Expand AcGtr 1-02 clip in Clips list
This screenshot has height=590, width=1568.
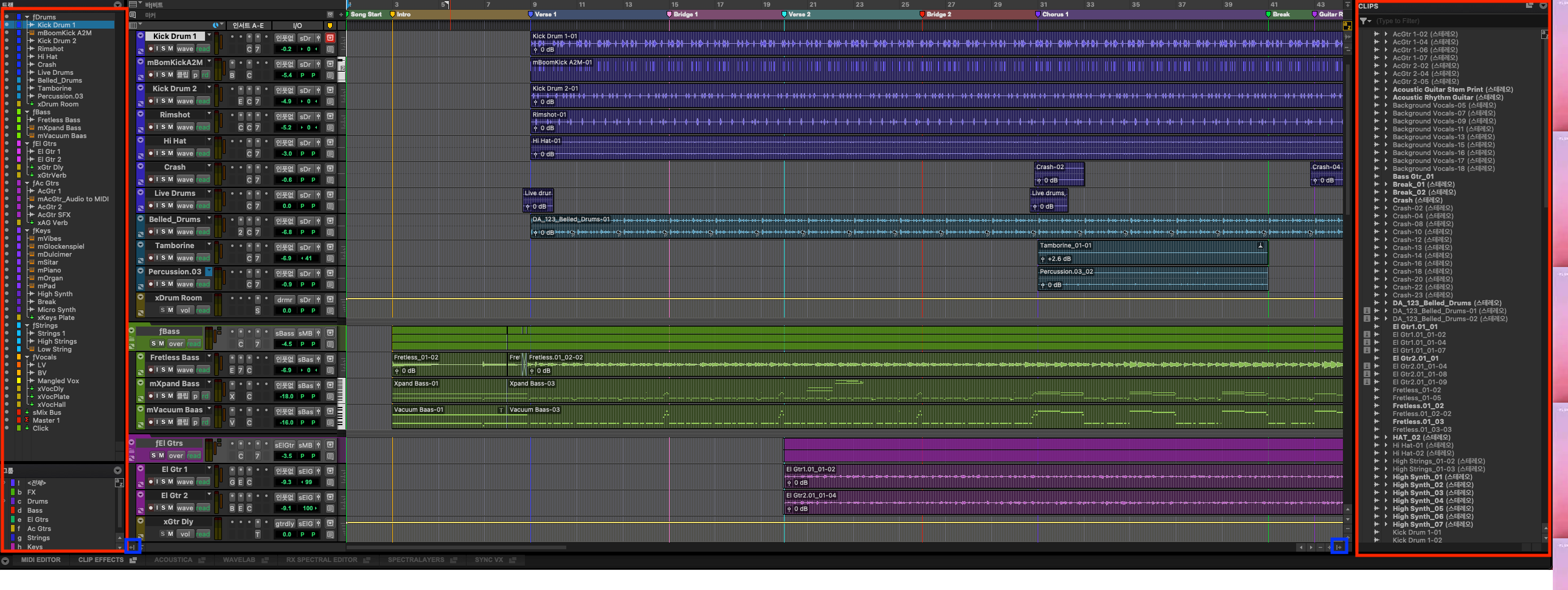pos(1386,34)
